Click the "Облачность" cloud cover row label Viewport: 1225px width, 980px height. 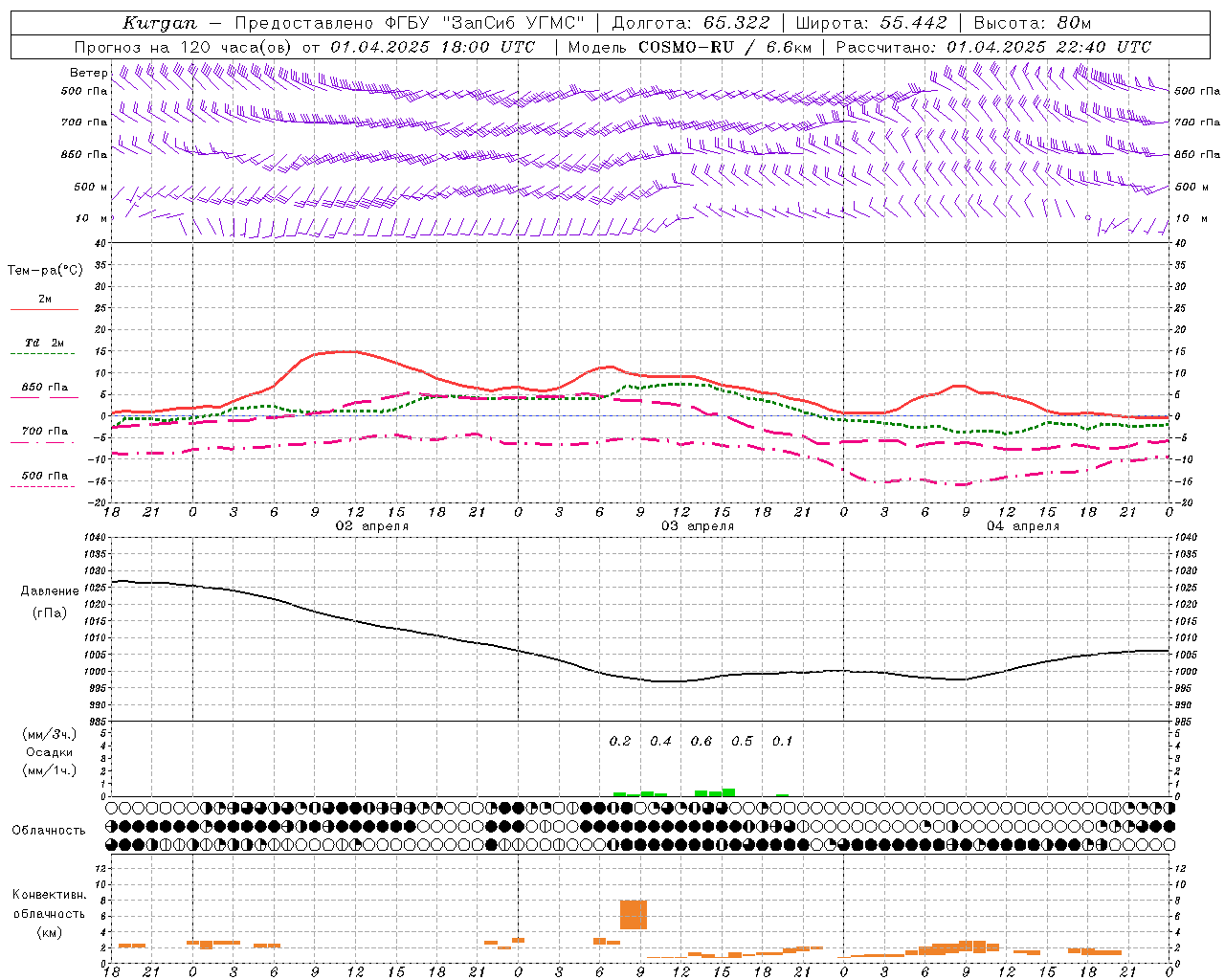(49, 831)
